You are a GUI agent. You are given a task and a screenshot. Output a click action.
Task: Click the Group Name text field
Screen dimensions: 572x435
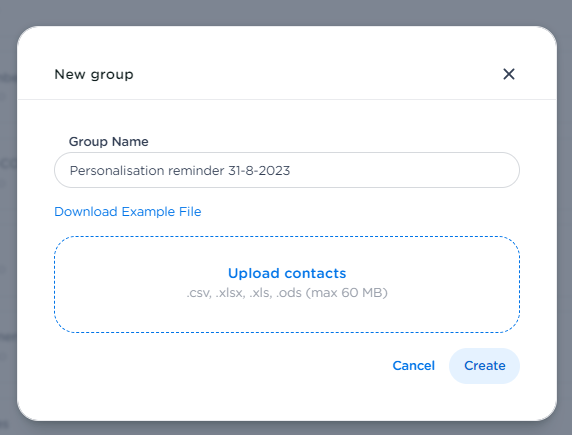(x=287, y=170)
